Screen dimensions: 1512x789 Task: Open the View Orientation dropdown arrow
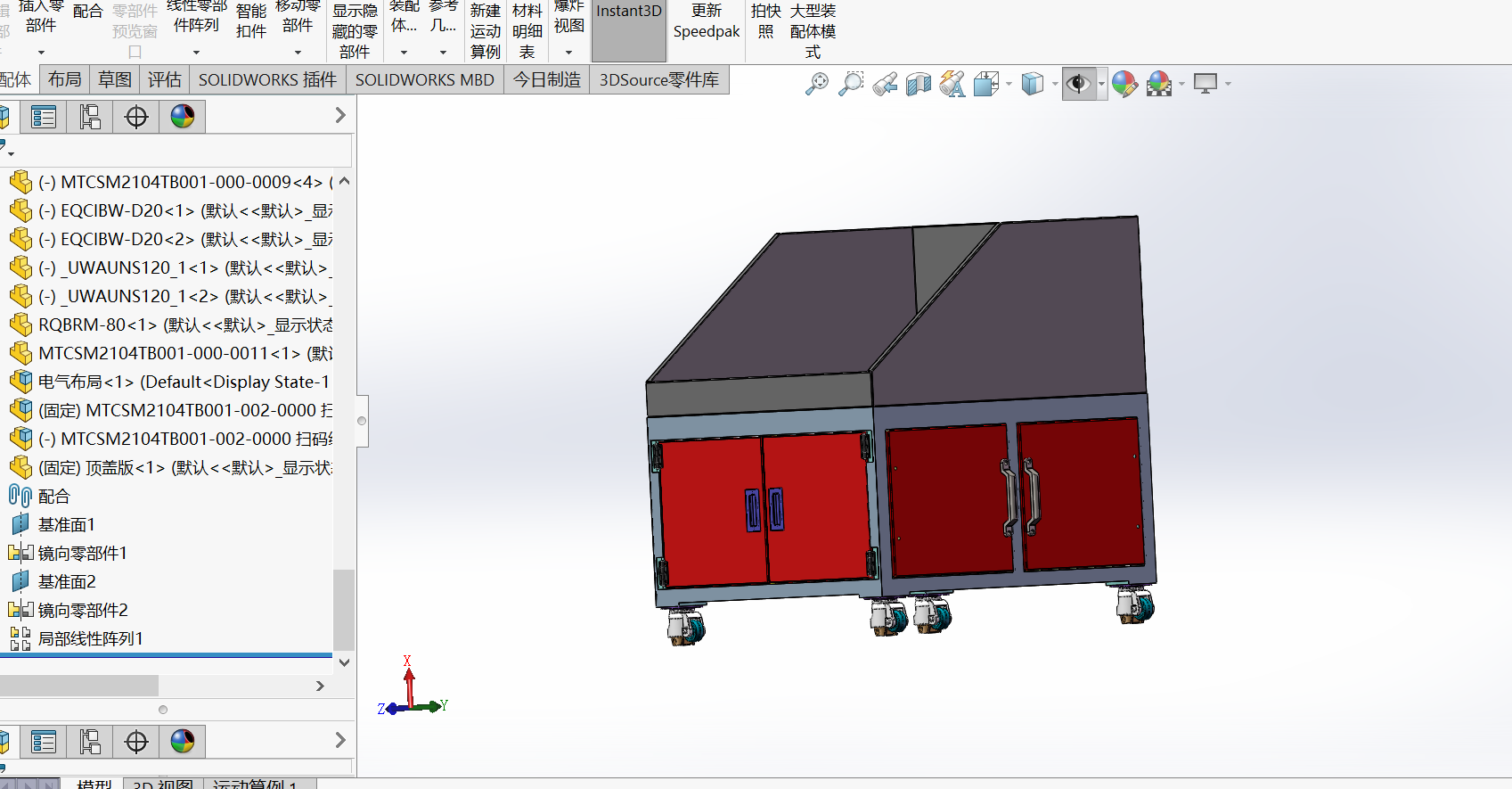click(x=1009, y=84)
